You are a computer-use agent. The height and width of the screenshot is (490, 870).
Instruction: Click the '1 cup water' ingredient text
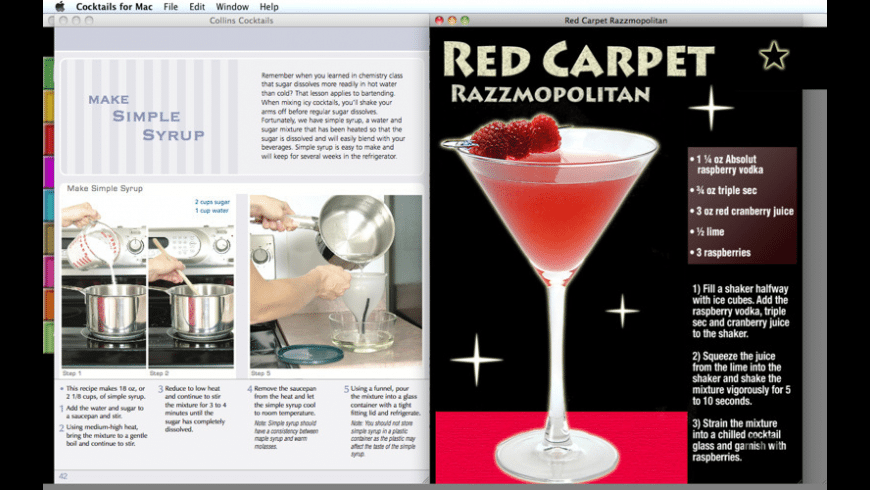pyautogui.click(x=211, y=211)
